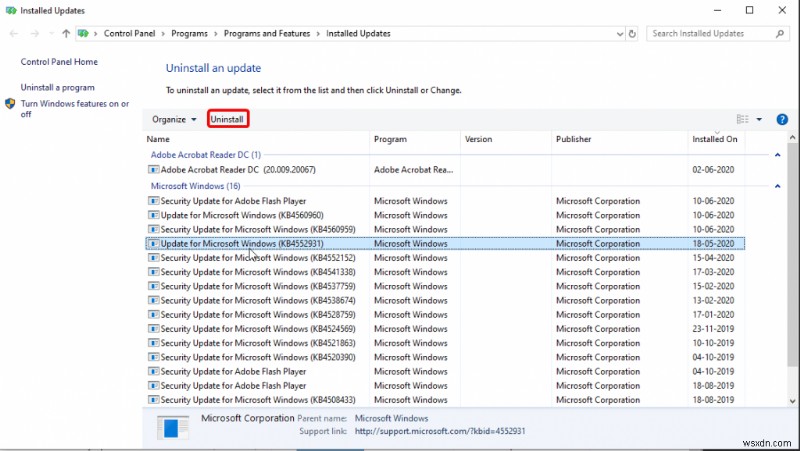Click the icon of the KB4538674 update

153,300
